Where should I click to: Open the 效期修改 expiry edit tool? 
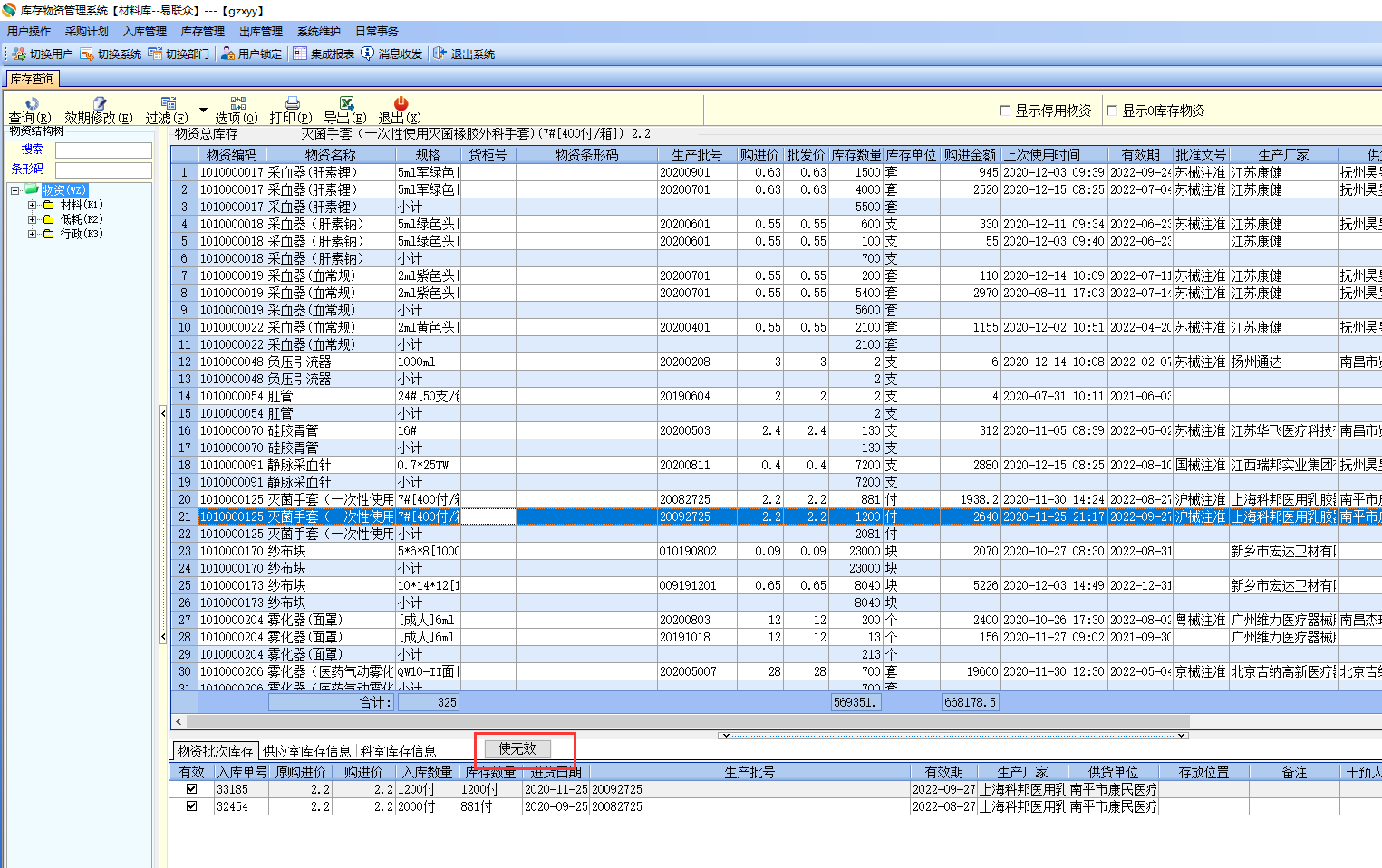(x=99, y=104)
